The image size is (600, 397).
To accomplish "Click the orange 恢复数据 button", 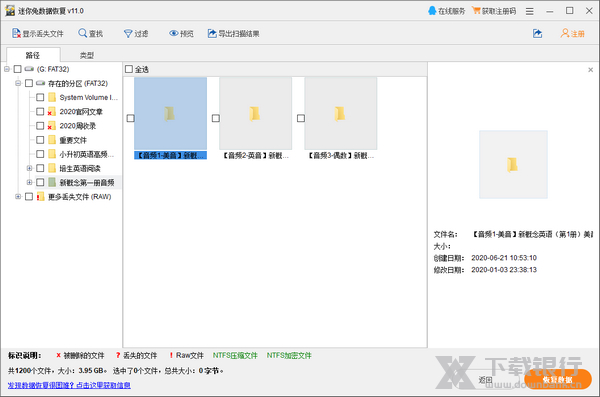I will click(x=558, y=379).
